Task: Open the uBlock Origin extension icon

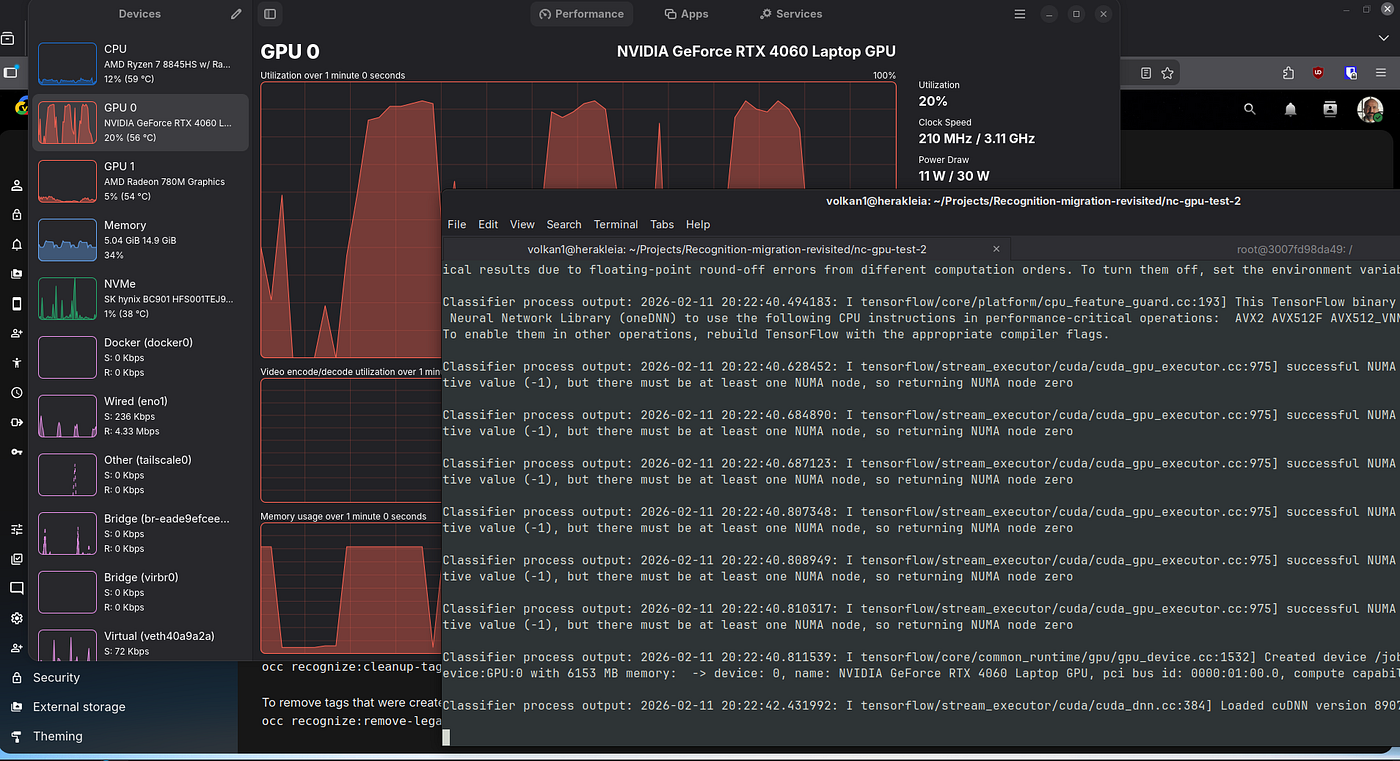Action: pos(1318,73)
